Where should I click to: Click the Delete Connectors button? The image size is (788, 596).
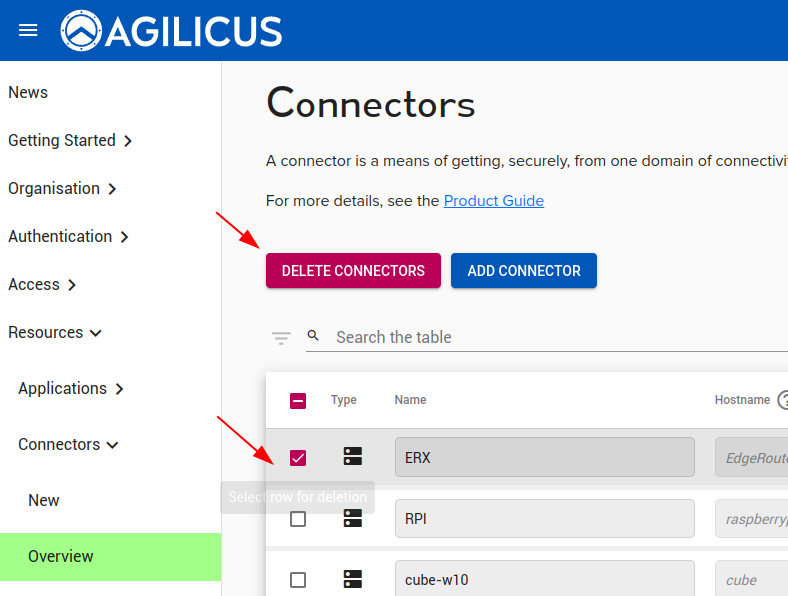[x=353, y=271]
